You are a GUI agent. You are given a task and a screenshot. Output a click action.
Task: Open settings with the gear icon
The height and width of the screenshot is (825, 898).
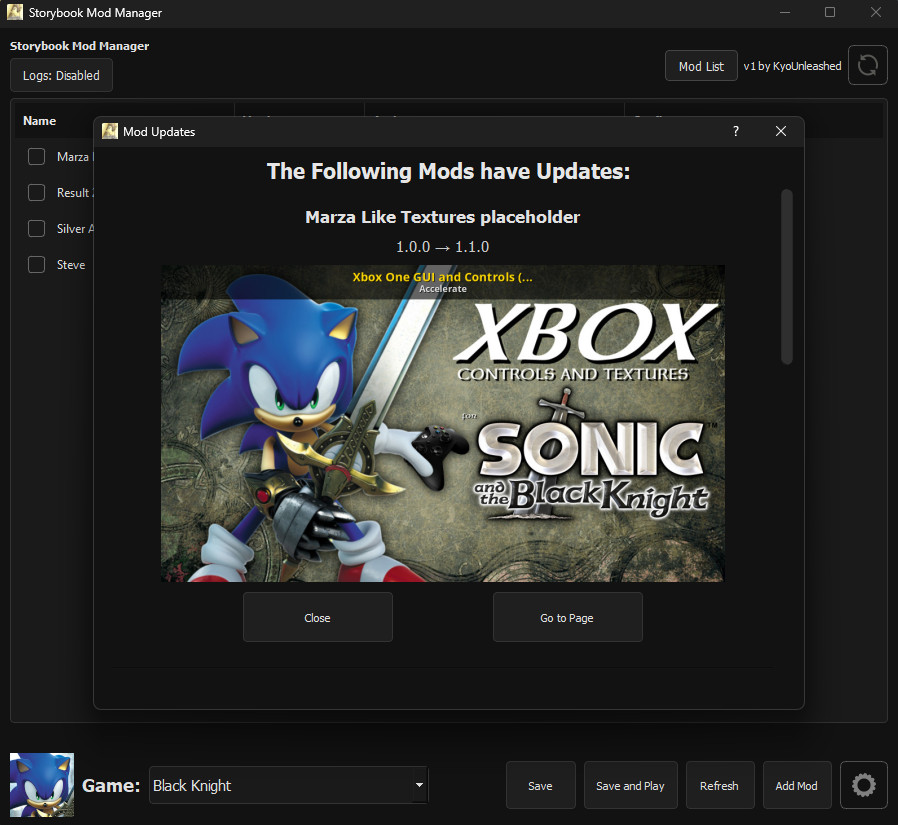864,785
